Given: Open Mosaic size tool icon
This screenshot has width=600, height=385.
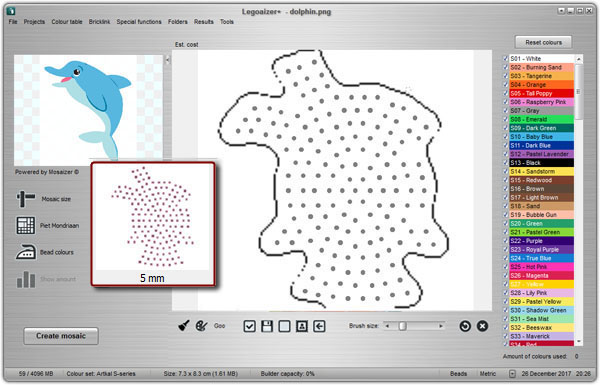Looking at the screenshot, I should click(x=26, y=199).
